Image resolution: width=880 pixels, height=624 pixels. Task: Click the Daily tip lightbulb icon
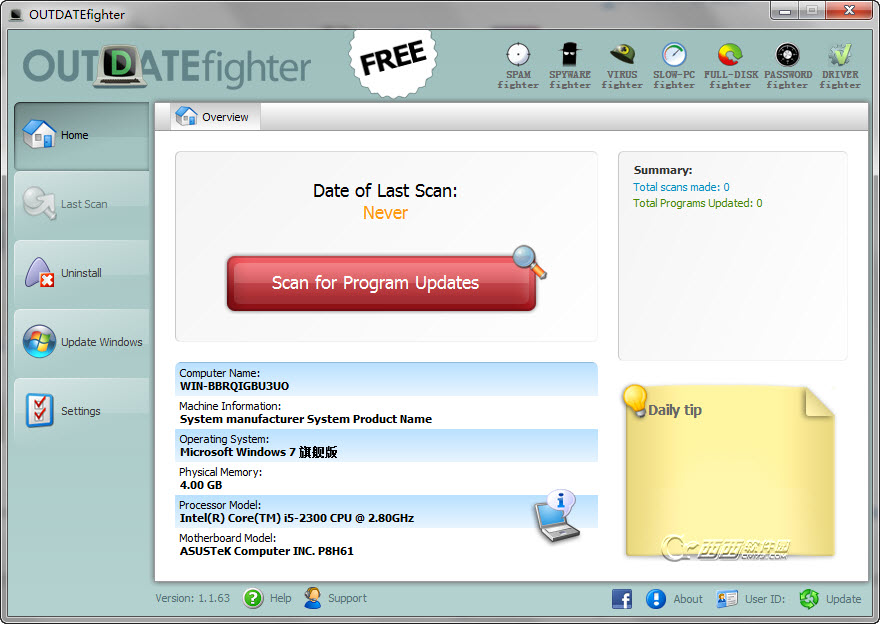[635, 401]
